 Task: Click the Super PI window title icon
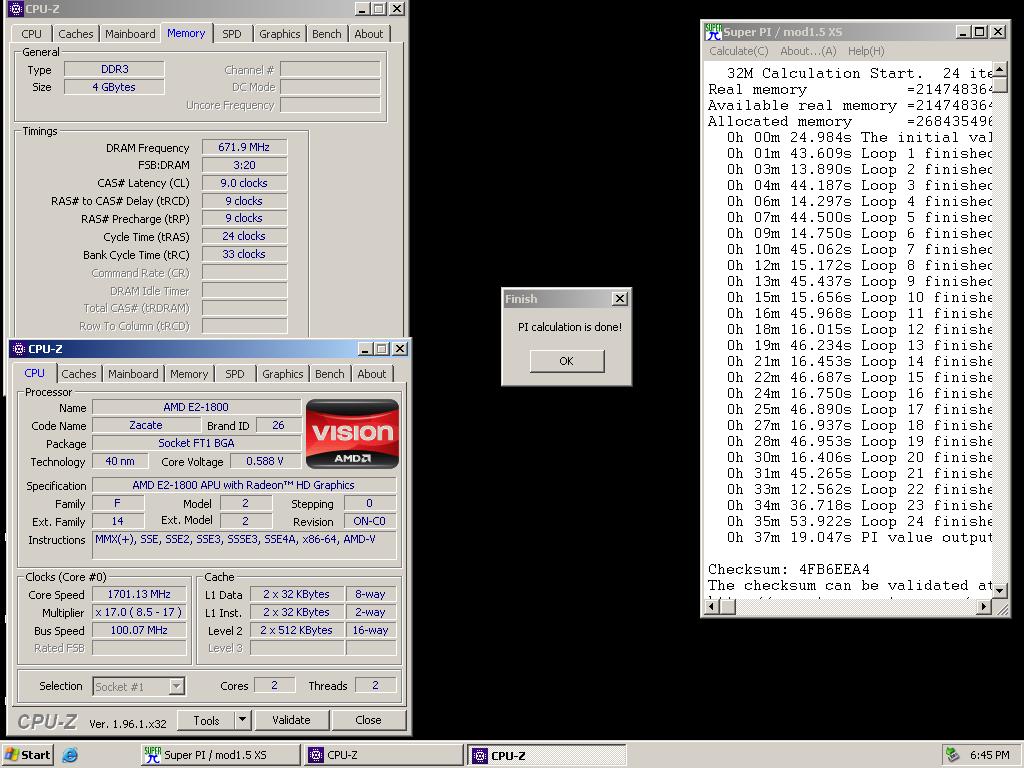(713, 31)
